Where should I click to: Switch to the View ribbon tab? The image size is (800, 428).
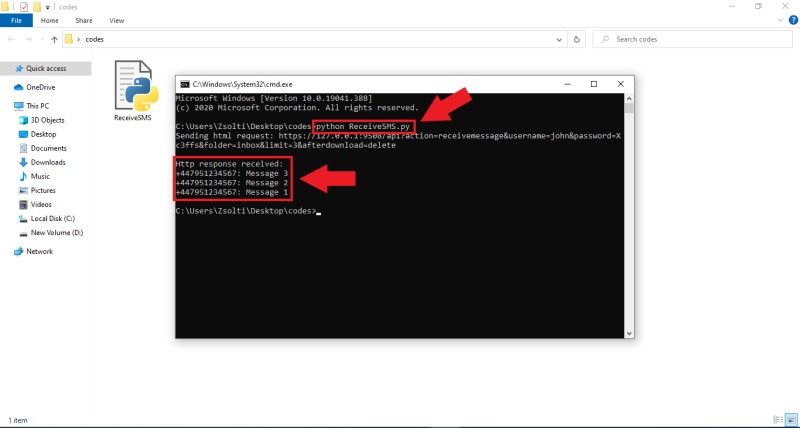click(117, 20)
